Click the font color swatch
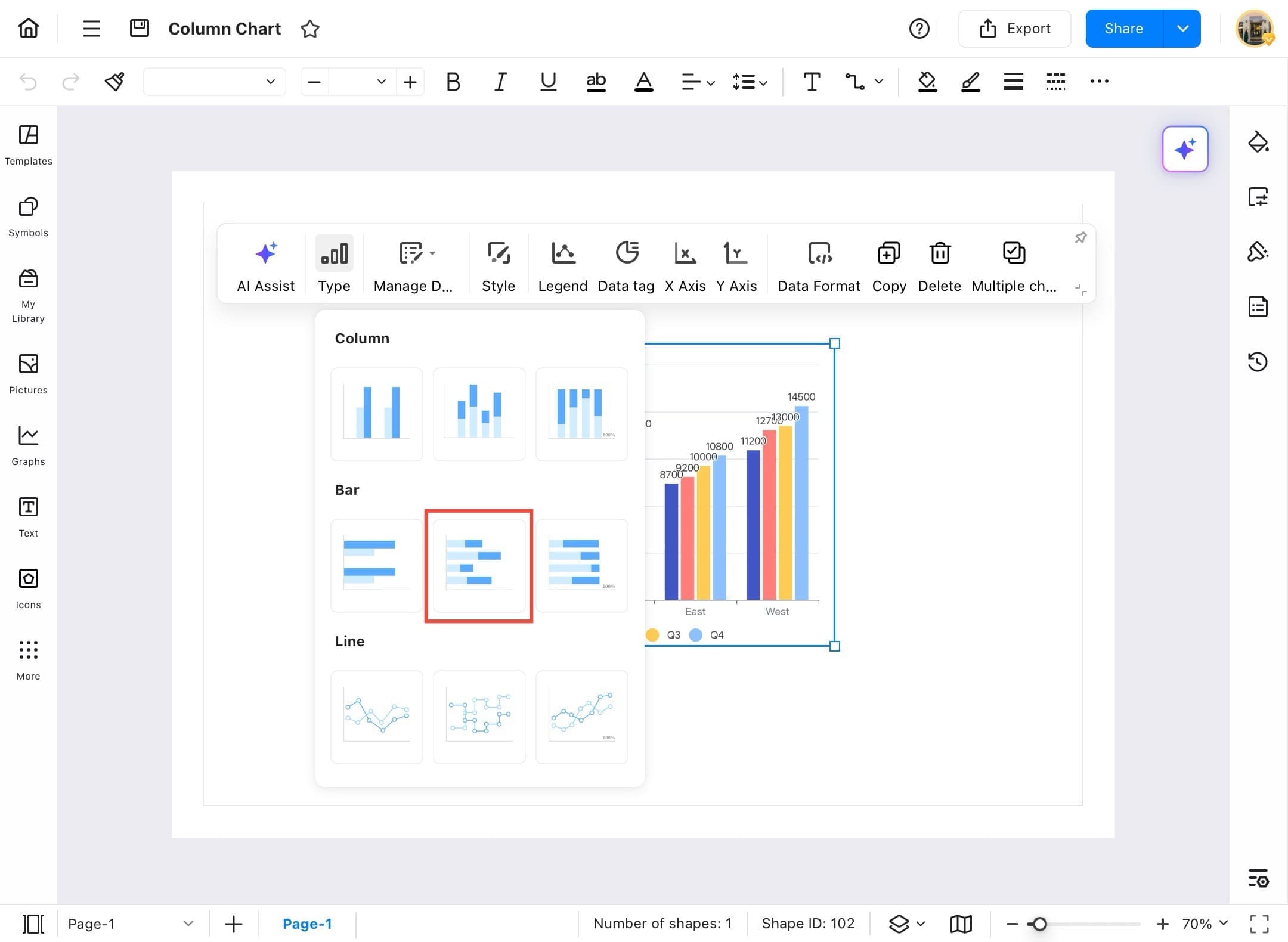The height and width of the screenshot is (942, 1288). (x=644, y=82)
